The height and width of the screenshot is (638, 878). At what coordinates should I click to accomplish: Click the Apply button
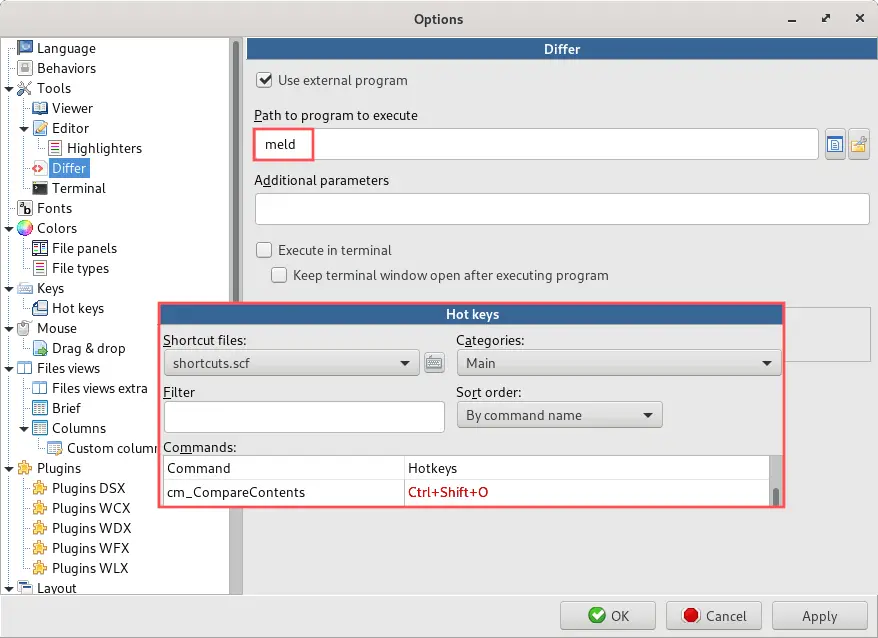[x=820, y=616]
